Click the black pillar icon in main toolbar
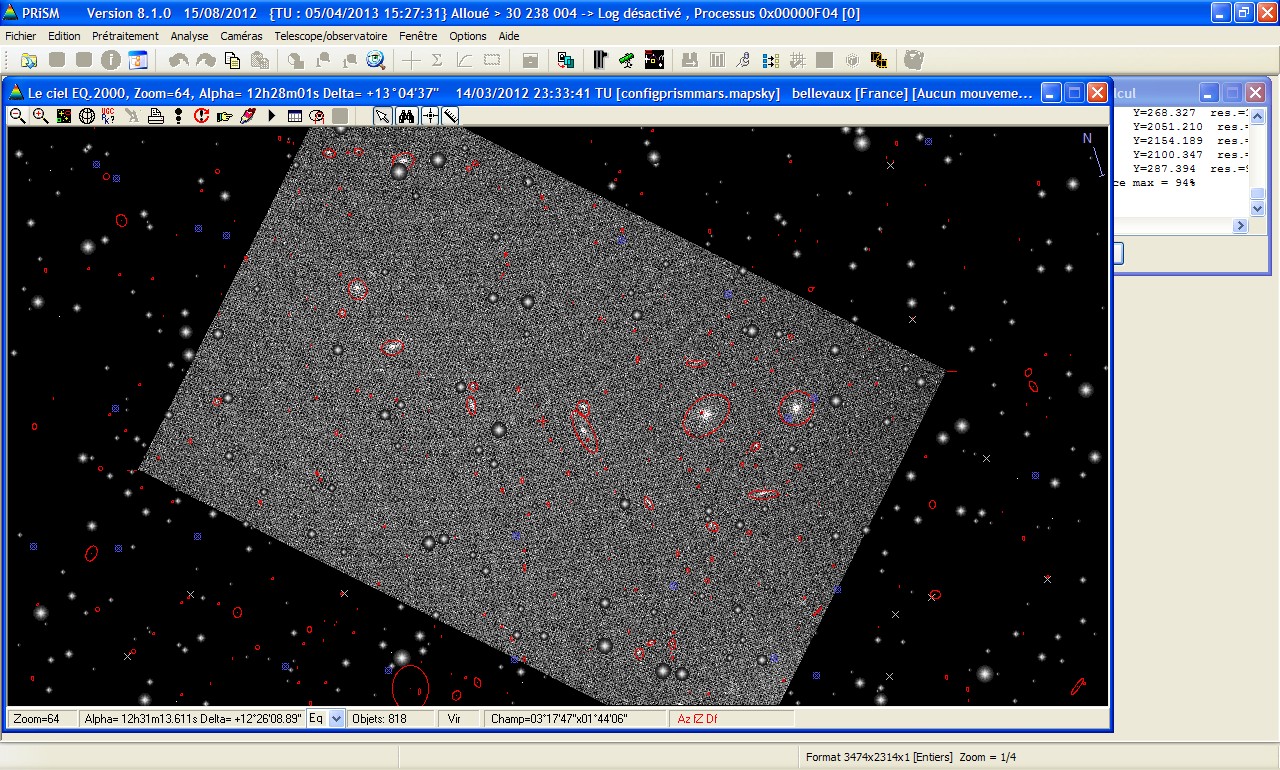 click(600, 60)
